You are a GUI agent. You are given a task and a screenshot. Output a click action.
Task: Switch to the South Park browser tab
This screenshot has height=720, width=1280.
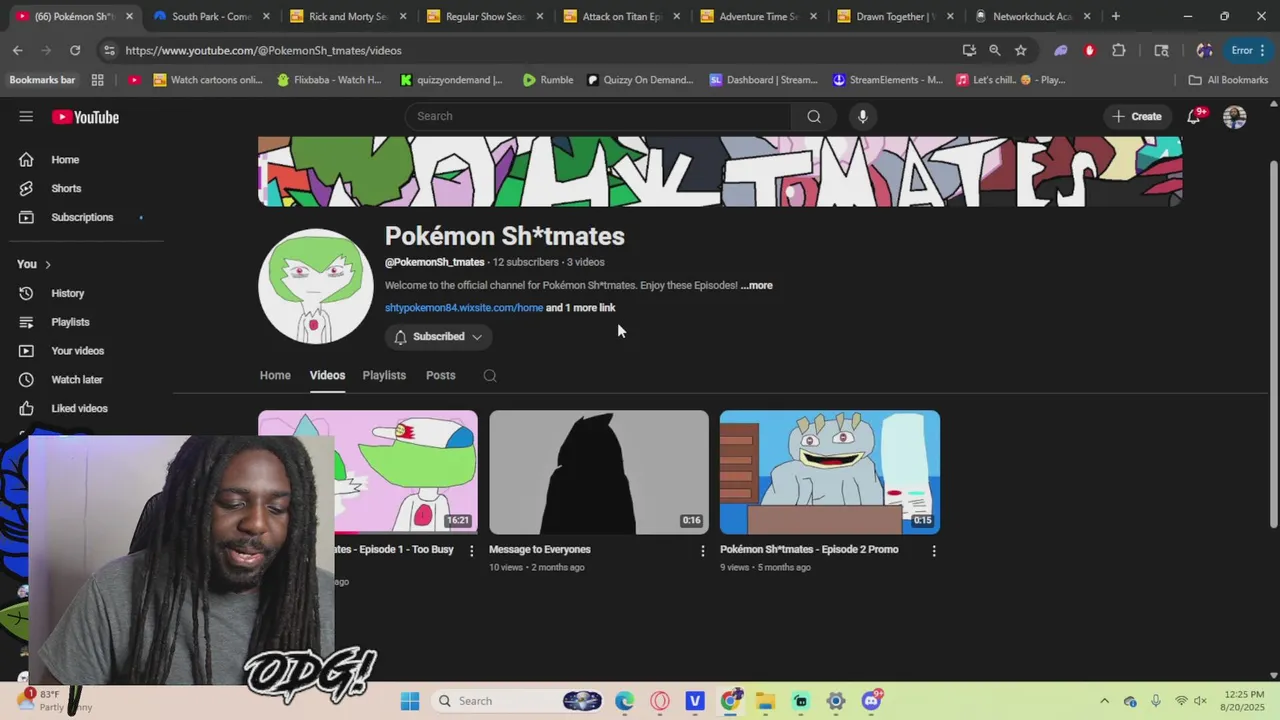210,16
